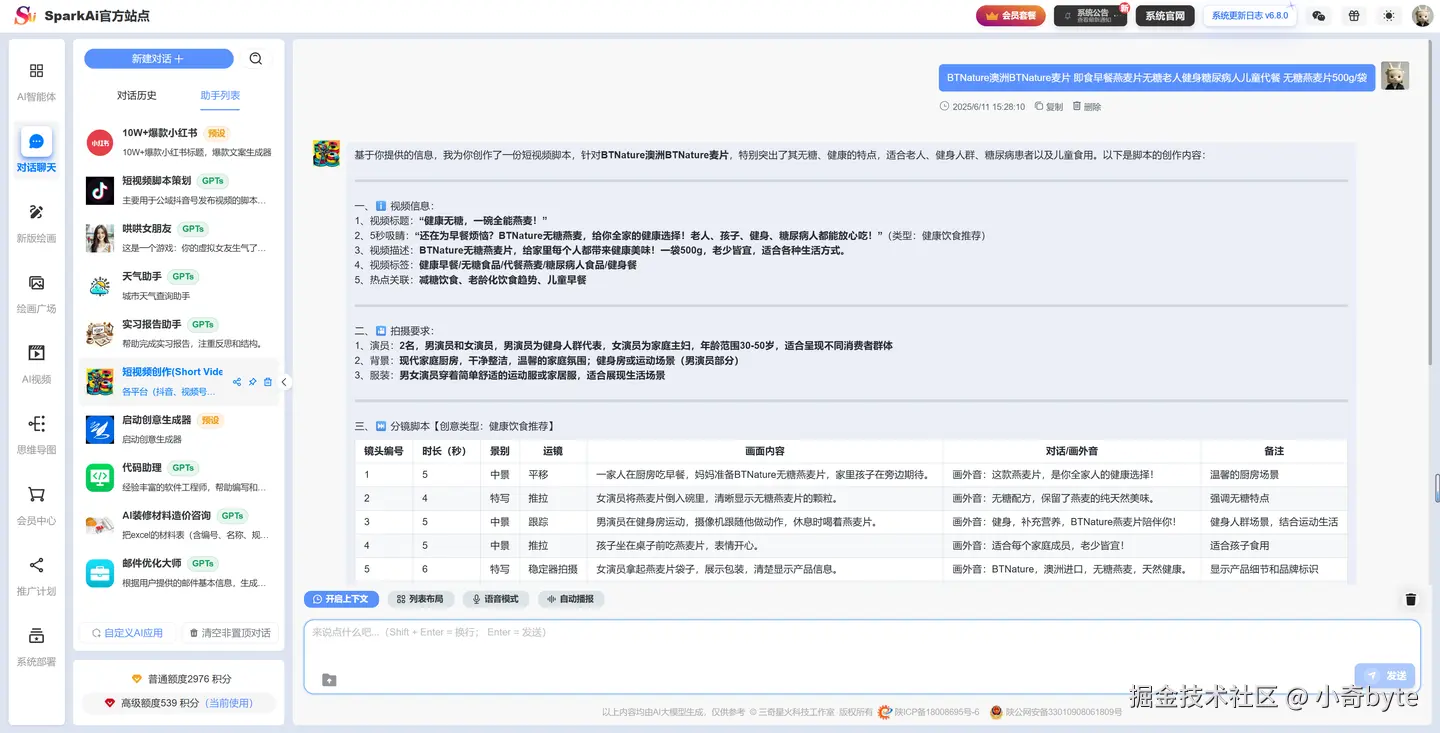Click the 自定义AI应用 button
The height and width of the screenshot is (733, 1440).
click(126, 633)
